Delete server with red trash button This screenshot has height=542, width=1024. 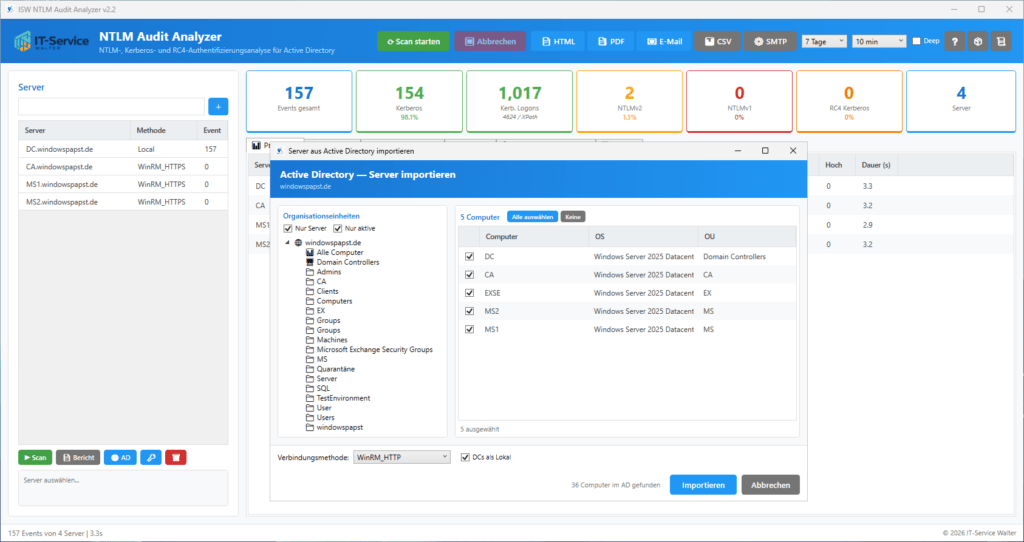[176, 457]
